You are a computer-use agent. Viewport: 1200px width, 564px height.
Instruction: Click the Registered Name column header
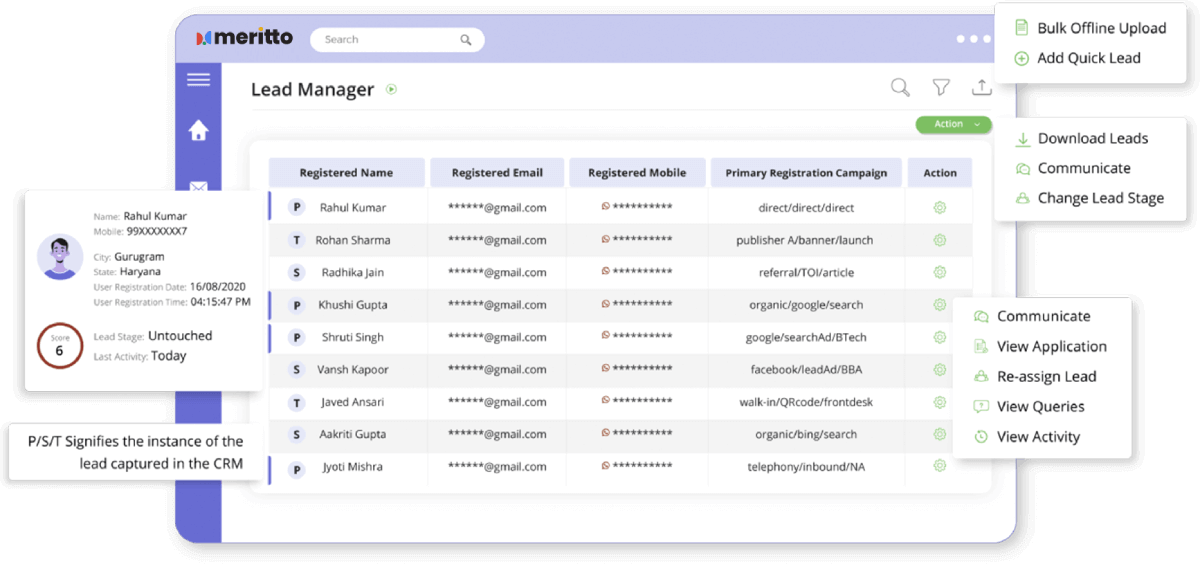point(346,173)
